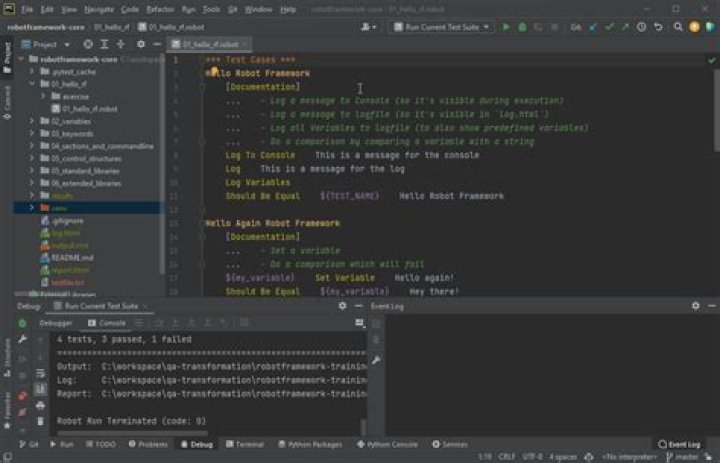
Task: Select .gitignore in project tree
Action: point(62,221)
